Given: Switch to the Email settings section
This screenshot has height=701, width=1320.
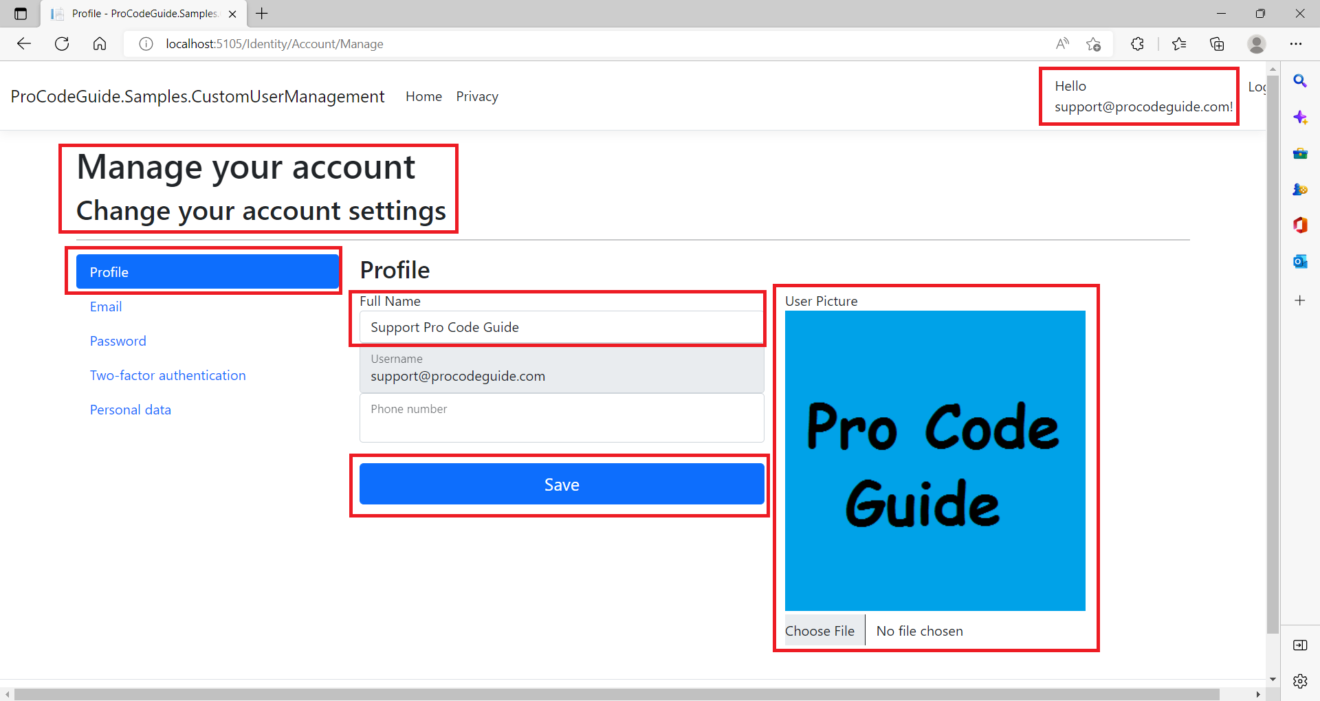Looking at the screenshot, I should tap(105, 306).
